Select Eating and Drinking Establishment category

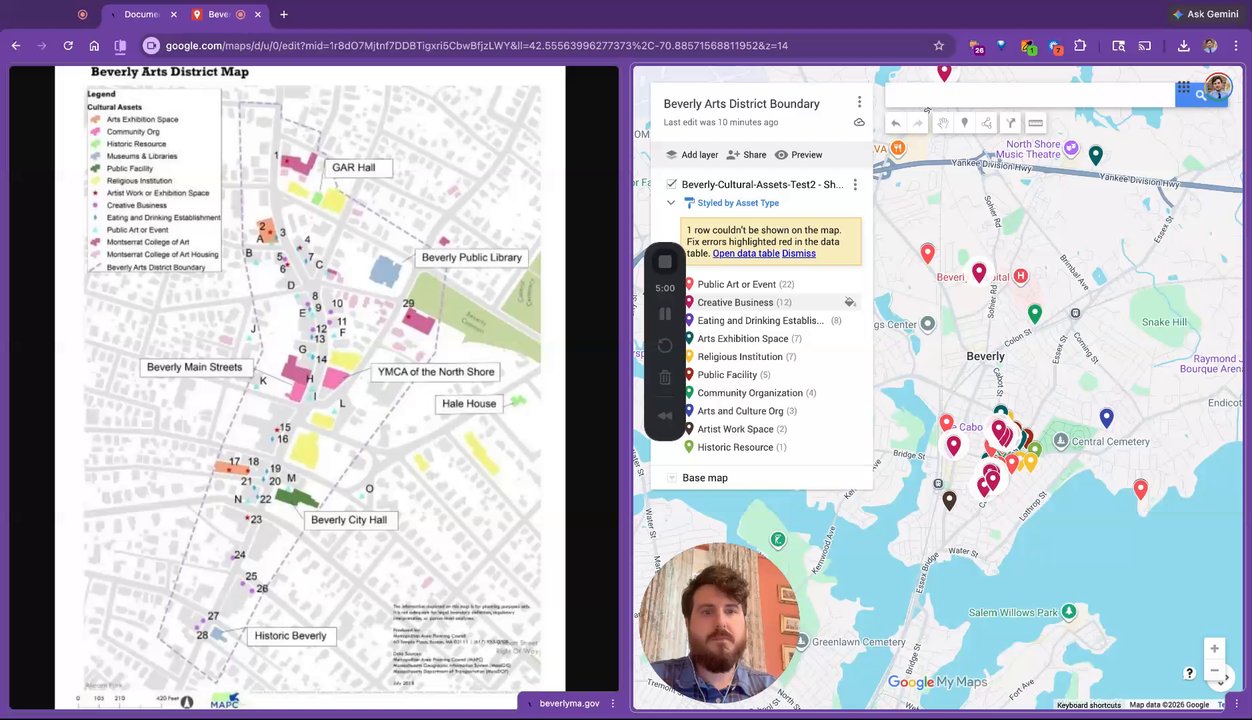pyautogui.click(x=760, y=321)
